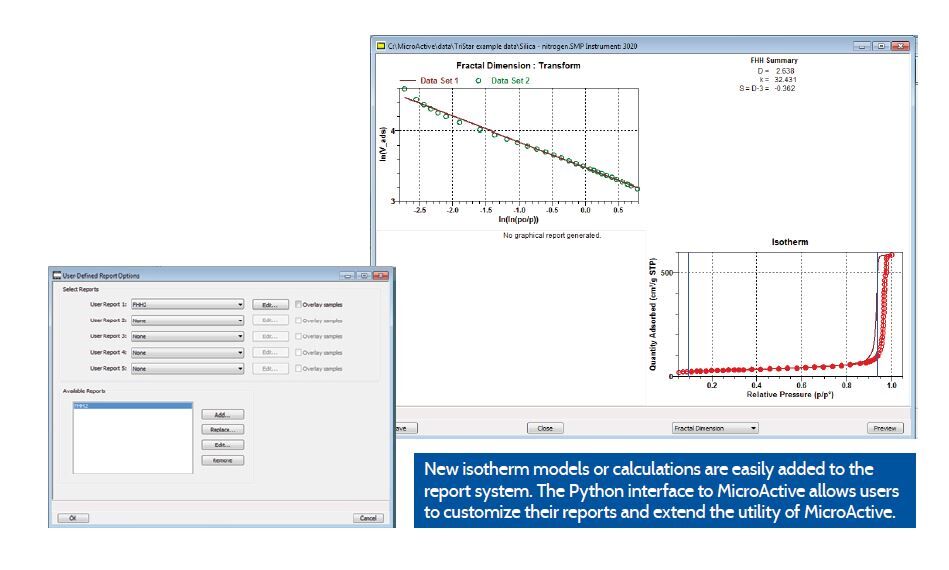Image resolution: width=949 pixels, height=570 pixels.
Task: Click Replace button beside Available Reports
Action: click(x=223, y=430)
